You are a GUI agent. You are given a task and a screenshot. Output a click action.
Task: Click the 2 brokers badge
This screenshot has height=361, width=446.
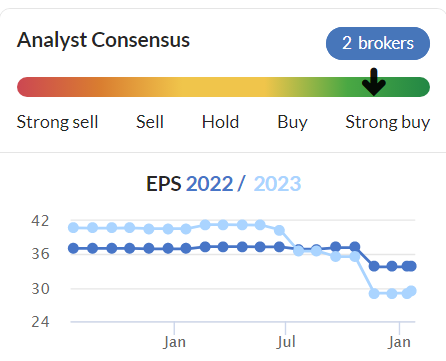pyautogui.click(x=378, y=43)
